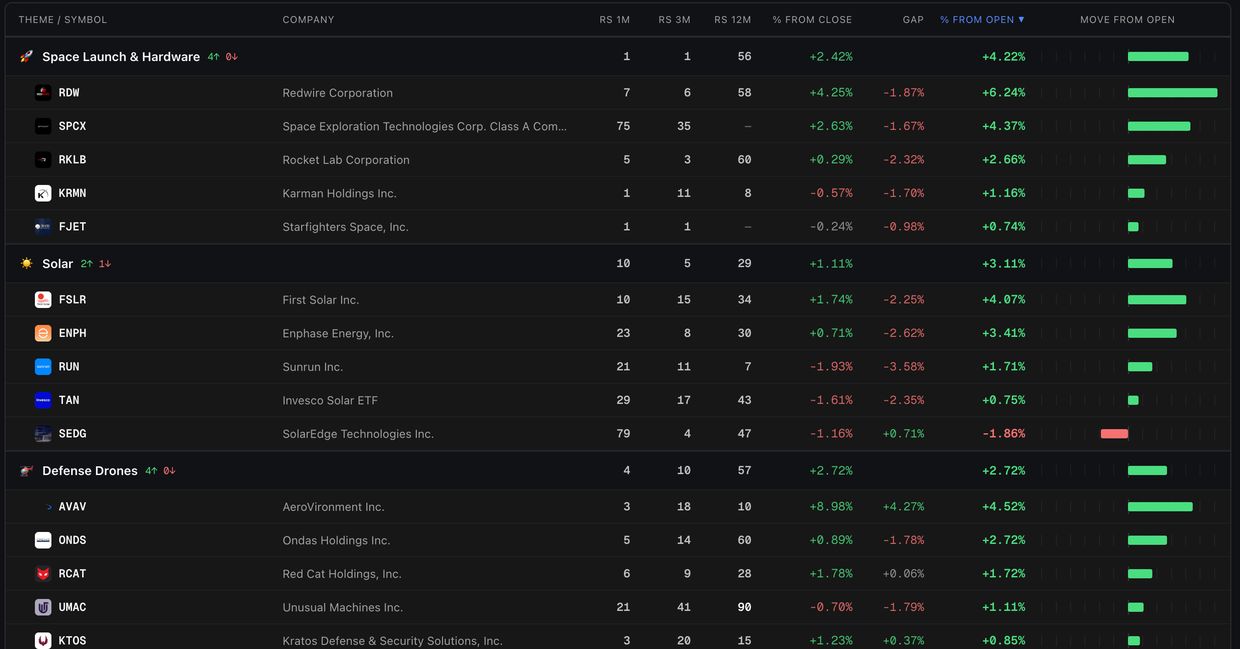Viewport: 1240px width, 649px height.
Task: Click the 2↑ 1↓ counter beside Solar
Action: [96, 264]
